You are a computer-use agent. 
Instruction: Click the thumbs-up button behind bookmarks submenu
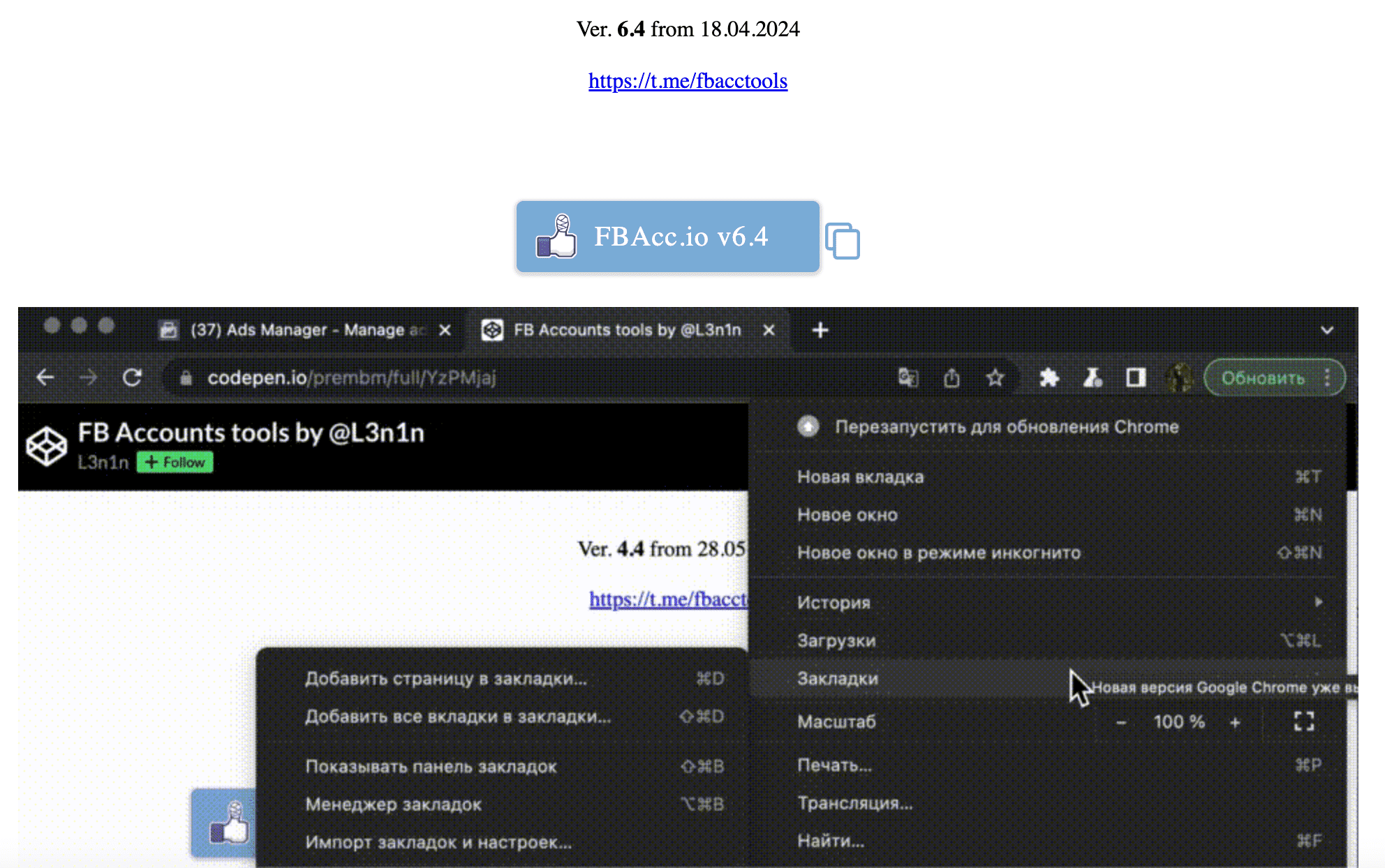coord(224,823)
